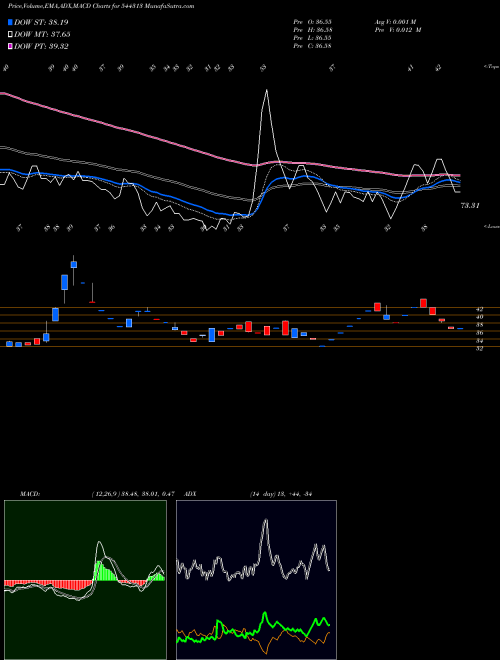Click the 'Pre C: 36.58' value
The height and width of the screenshot is (660, 500).
312,46
